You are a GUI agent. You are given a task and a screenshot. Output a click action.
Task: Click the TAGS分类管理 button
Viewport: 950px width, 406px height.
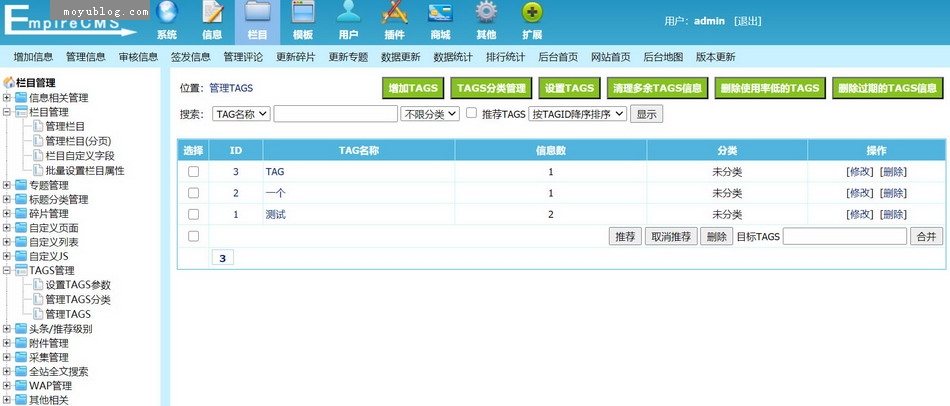[491, 88]
